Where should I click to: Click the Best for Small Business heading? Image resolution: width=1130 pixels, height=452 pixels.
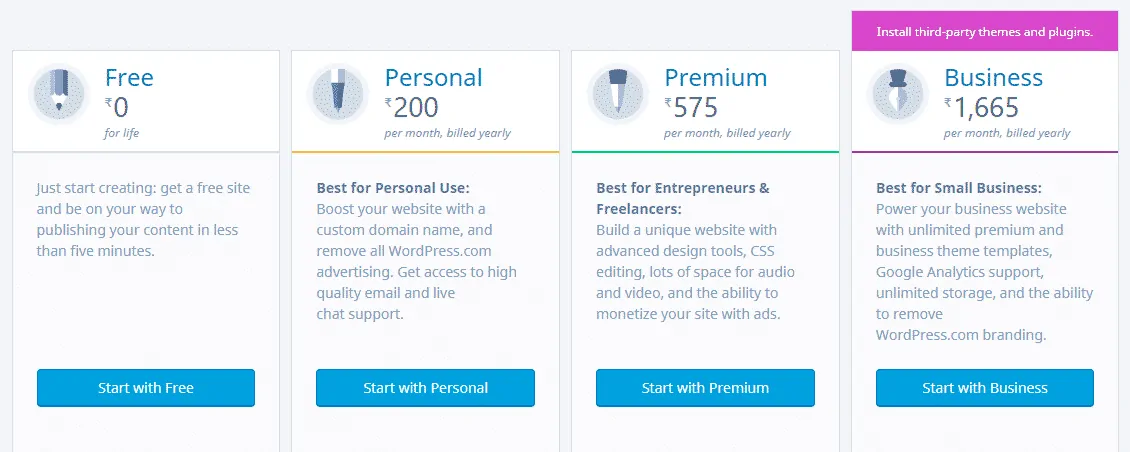pyautogui.click(x=958, y=187)
